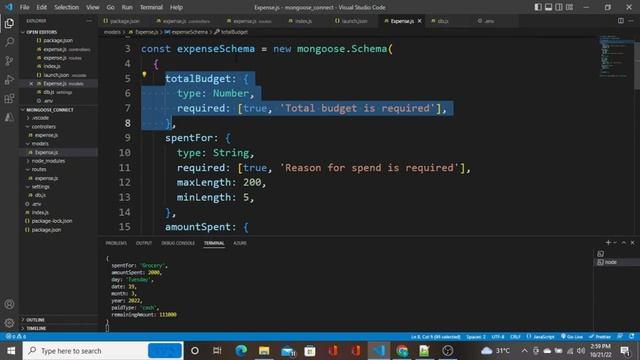Open package-lock.json in file tree
The height and width of the screenshot is (360, 640).
click(51, 221)
